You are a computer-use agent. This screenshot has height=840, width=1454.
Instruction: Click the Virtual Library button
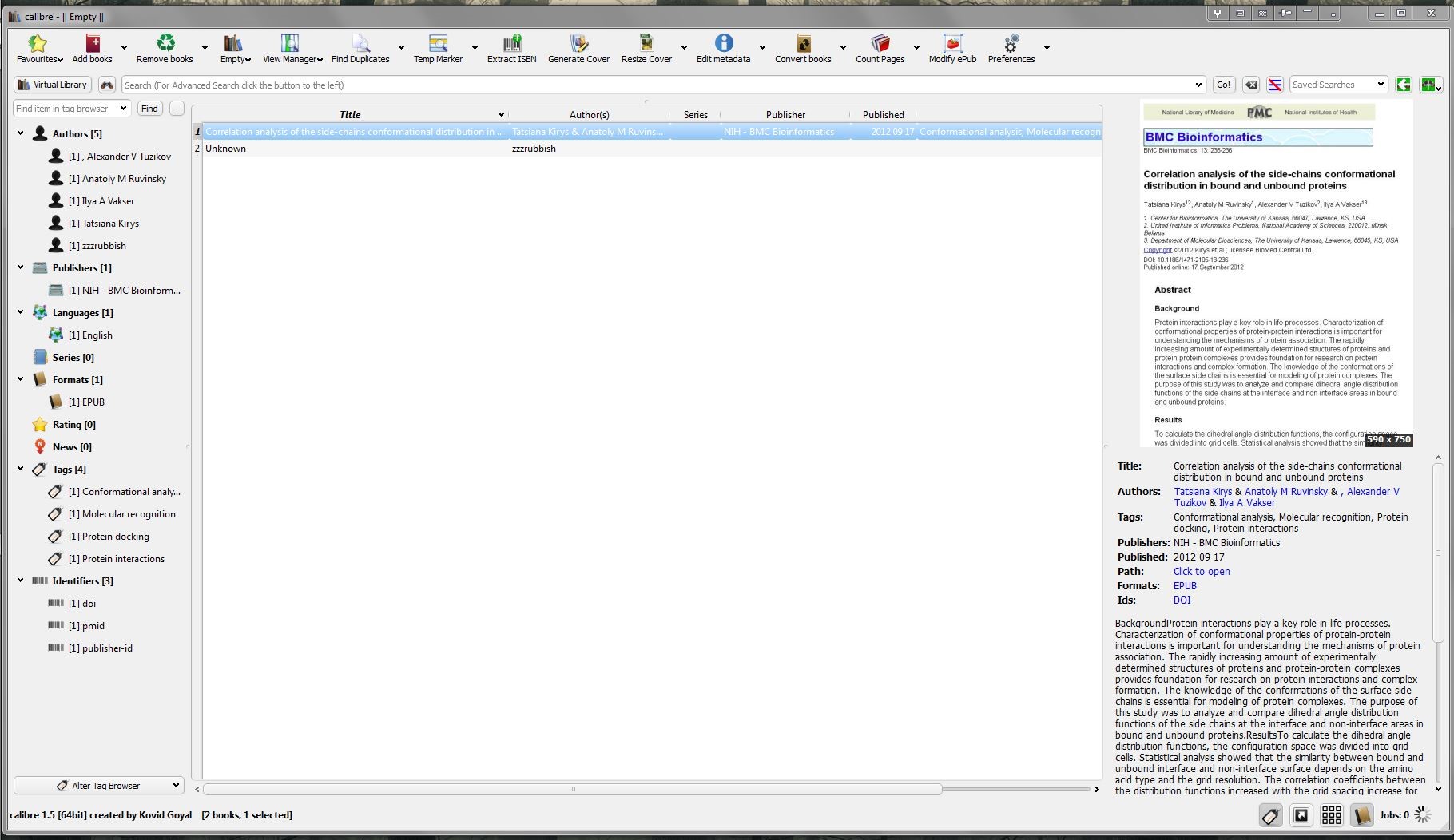tap(54, 85)
